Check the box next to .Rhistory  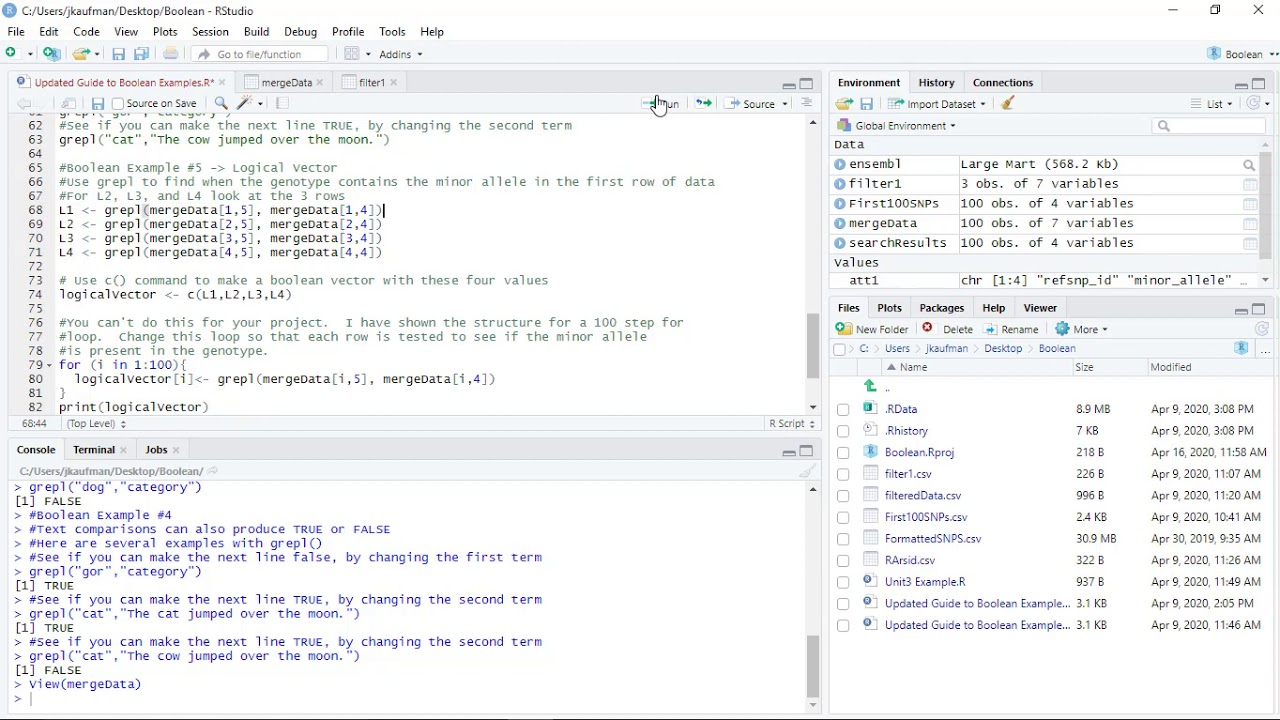coord(843,432)
